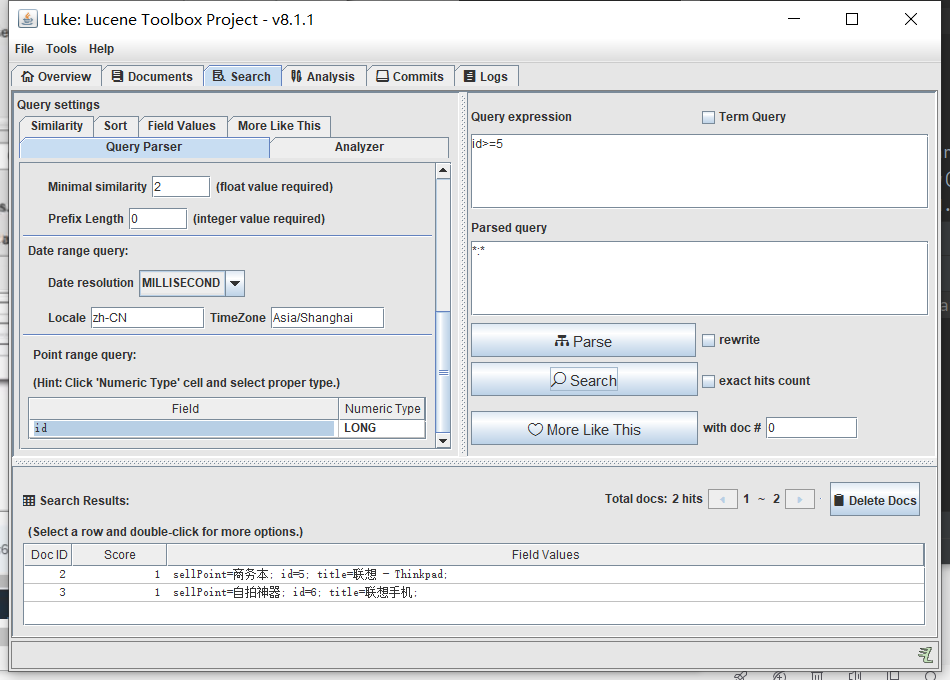Click the Java app icon in title bar
Viewport: 950px width, 680px height.
(28, 19)
